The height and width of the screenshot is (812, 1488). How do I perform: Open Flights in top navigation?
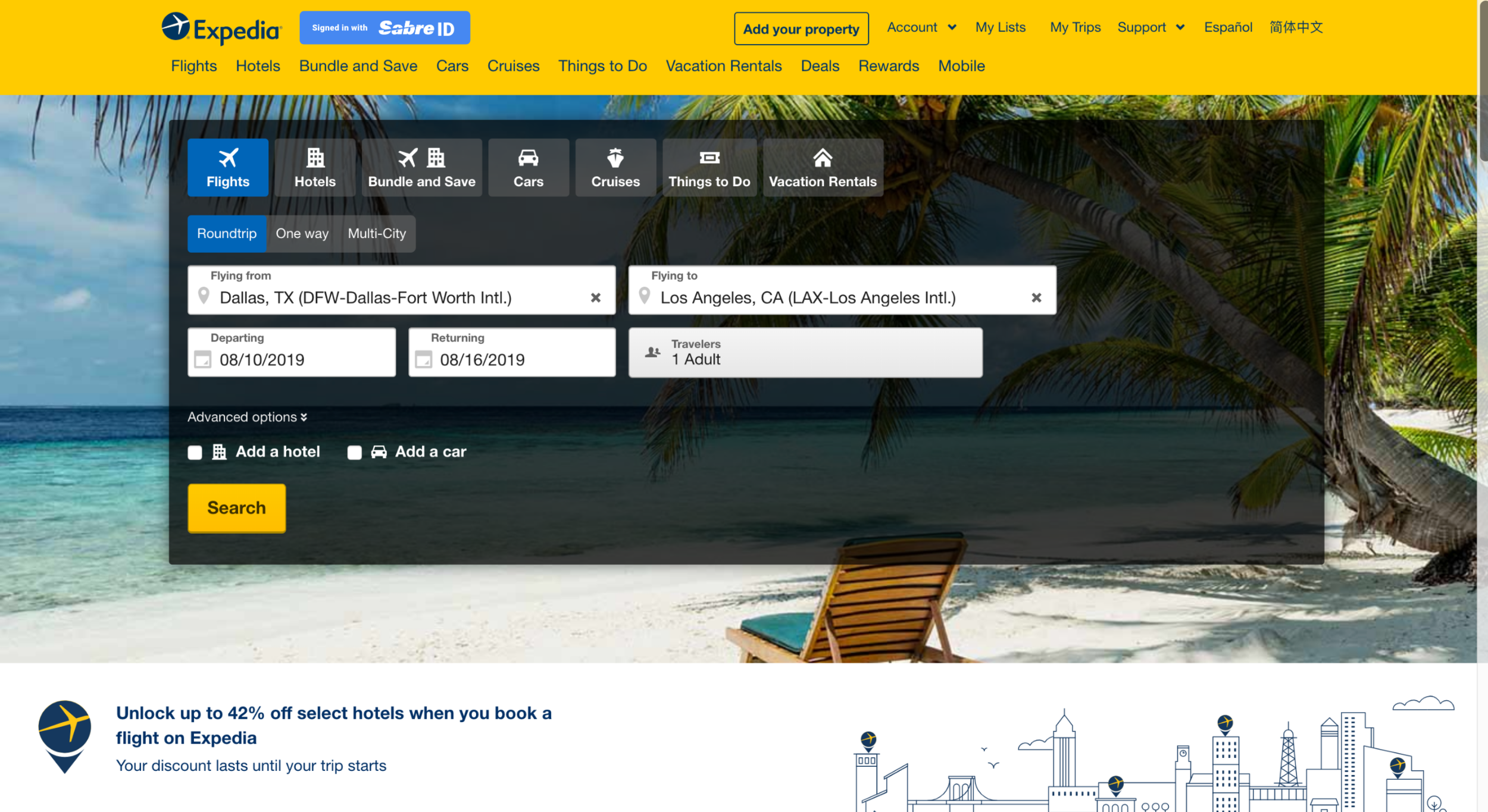pyautogui.click(x=194, y=66)
